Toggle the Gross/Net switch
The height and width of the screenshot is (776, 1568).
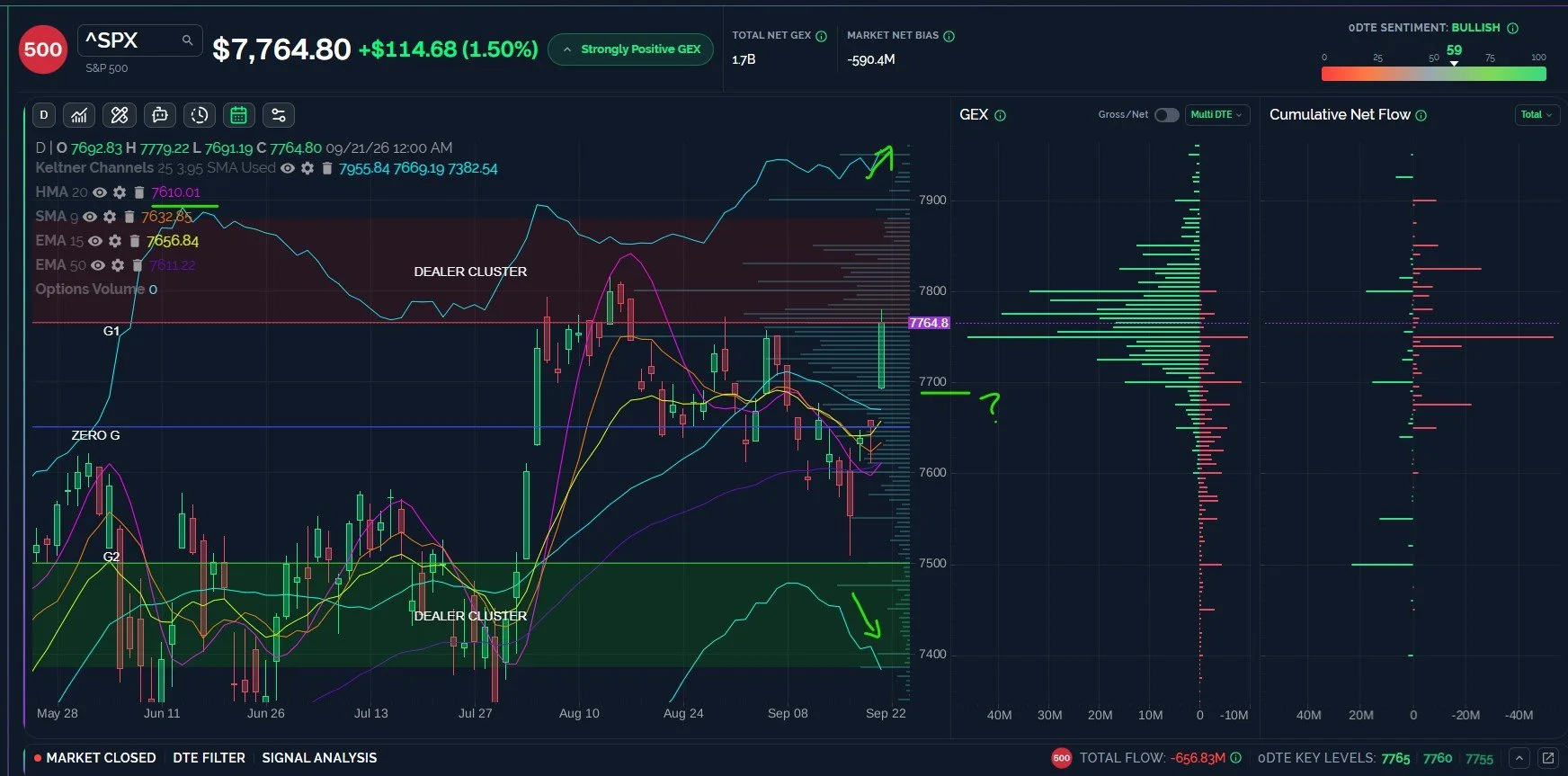click(x=1166, y=115)
